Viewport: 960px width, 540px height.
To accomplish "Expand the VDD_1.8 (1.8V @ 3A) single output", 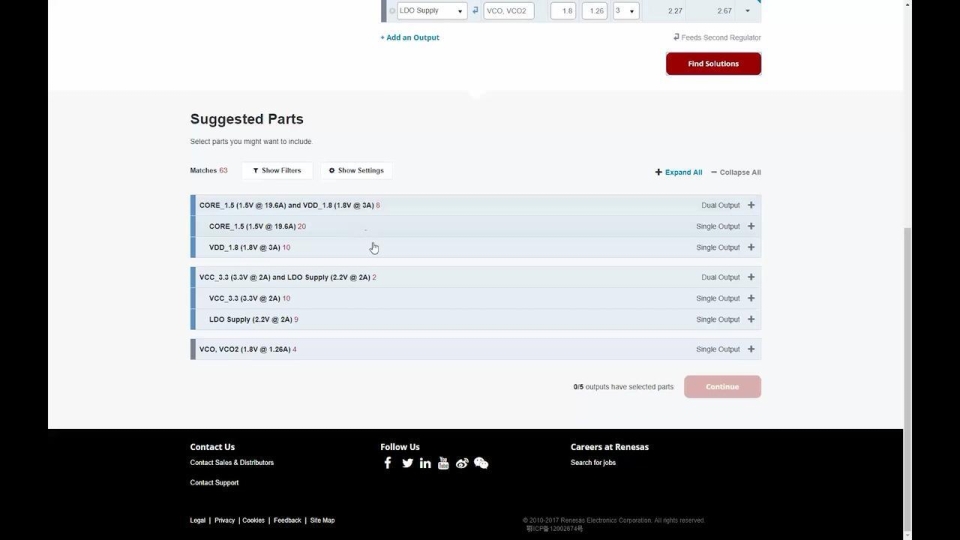I will click(751, 247).
